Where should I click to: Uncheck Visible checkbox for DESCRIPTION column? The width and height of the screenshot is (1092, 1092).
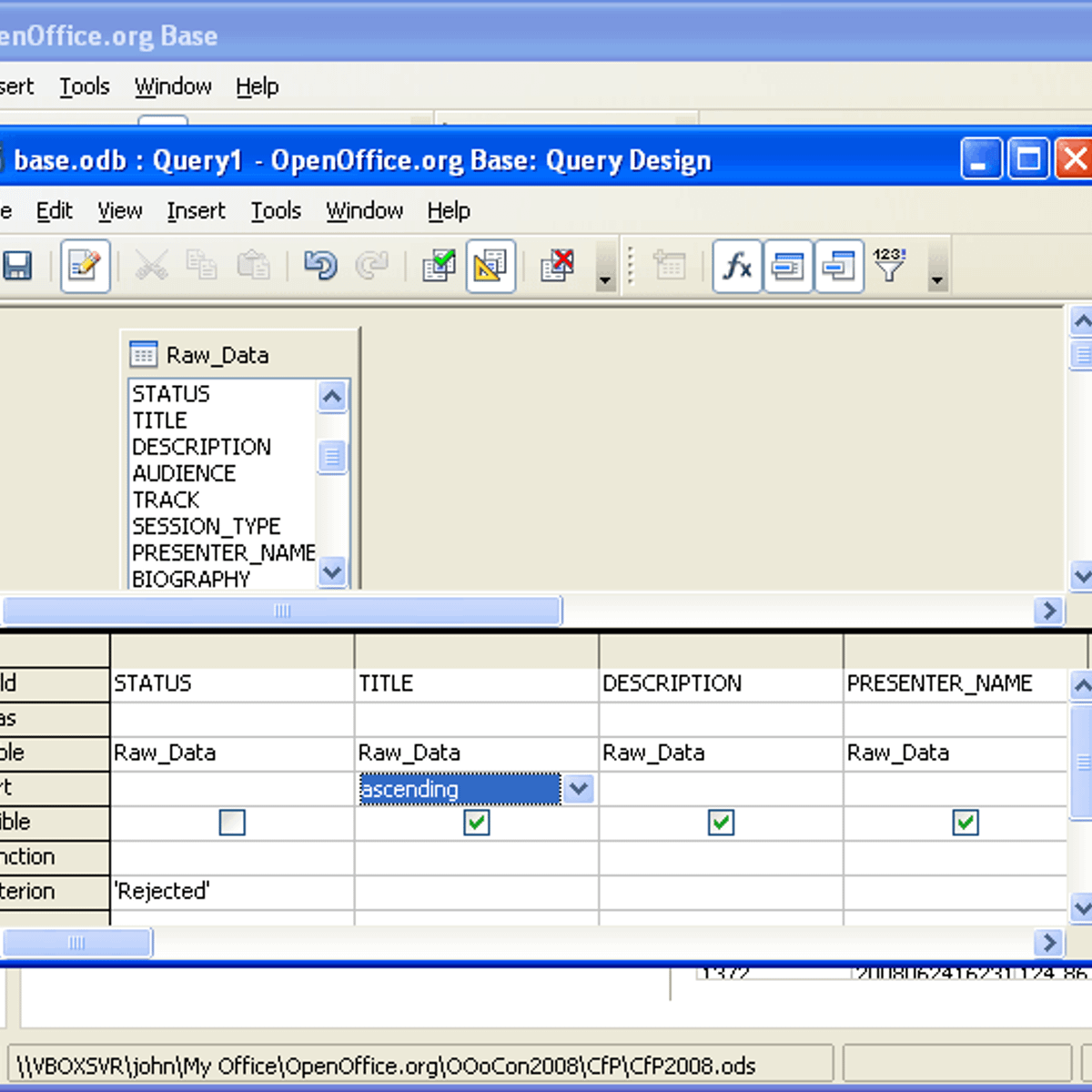722,823
